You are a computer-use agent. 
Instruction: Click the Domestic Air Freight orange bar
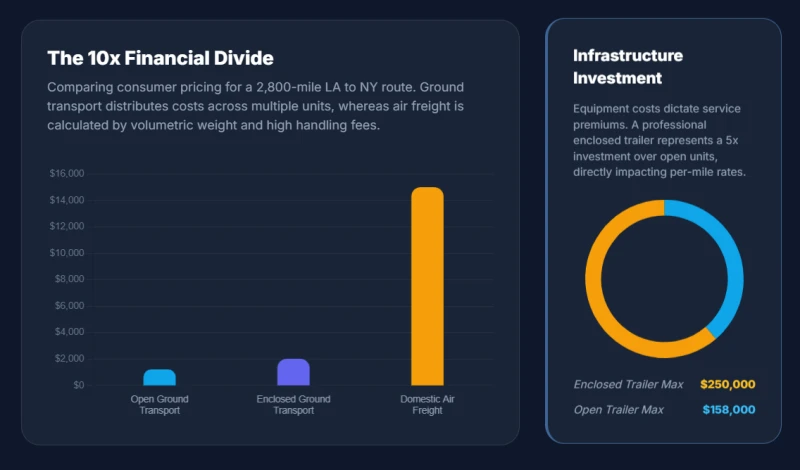coord(428,286)
